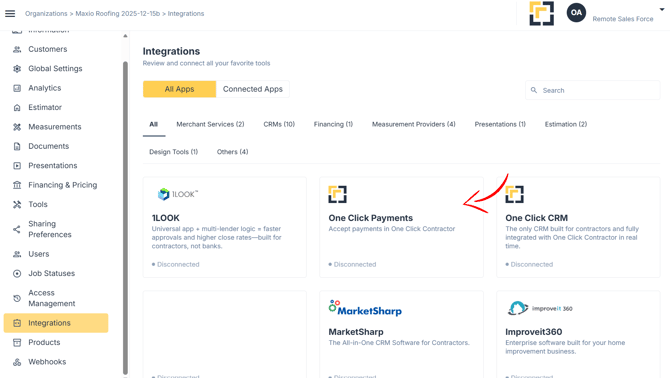Open the Others (4) tab
The width and height of the screenshot is (670, 378).
coord(232,152)
